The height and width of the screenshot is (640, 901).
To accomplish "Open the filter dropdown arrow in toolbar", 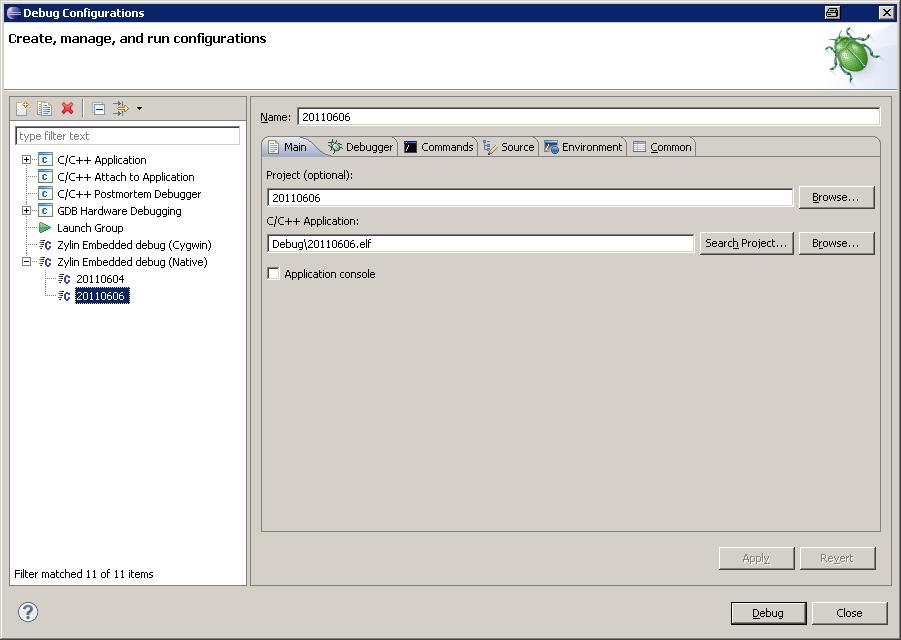I will coord(139,108).
